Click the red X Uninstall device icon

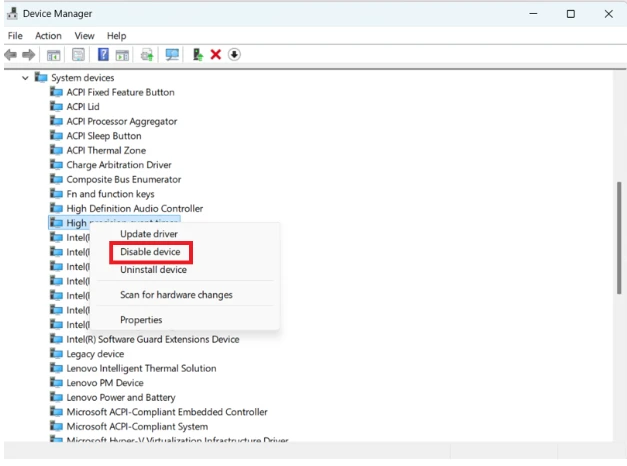tap(216, 54)
